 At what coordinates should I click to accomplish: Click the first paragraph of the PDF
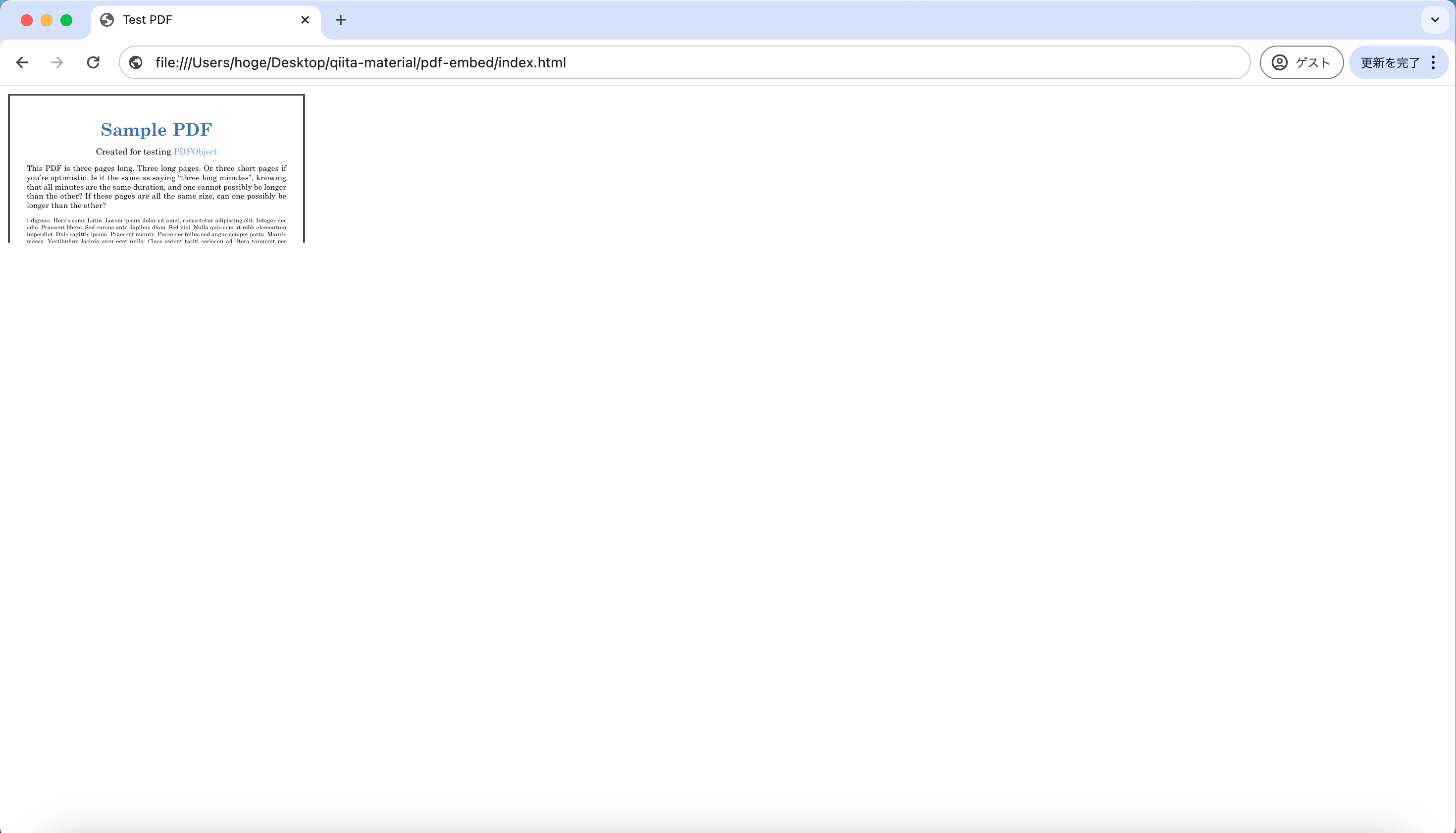pos(156,187)
